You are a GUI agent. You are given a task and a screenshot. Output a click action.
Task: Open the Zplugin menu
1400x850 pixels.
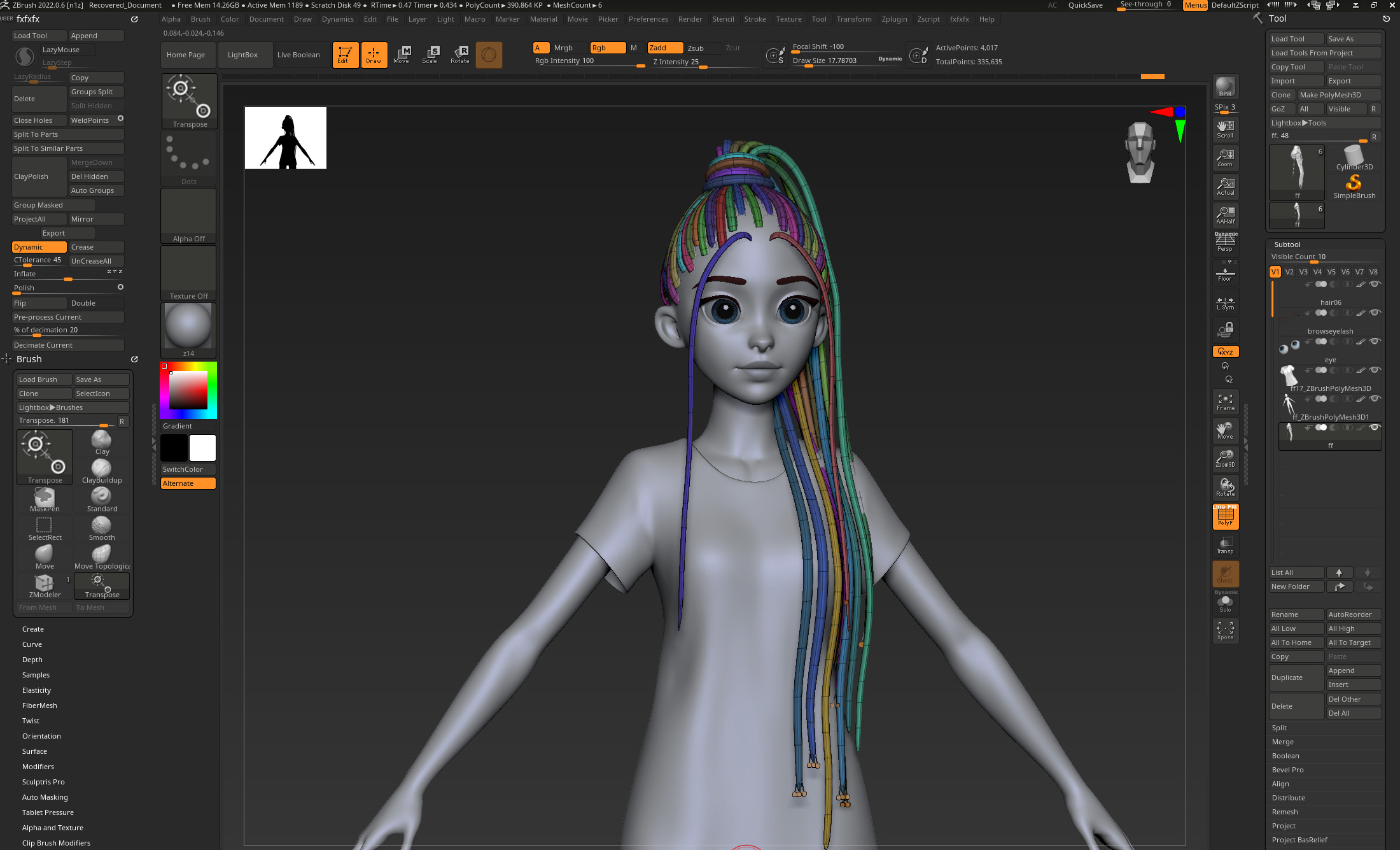click(x=894, y=19)
